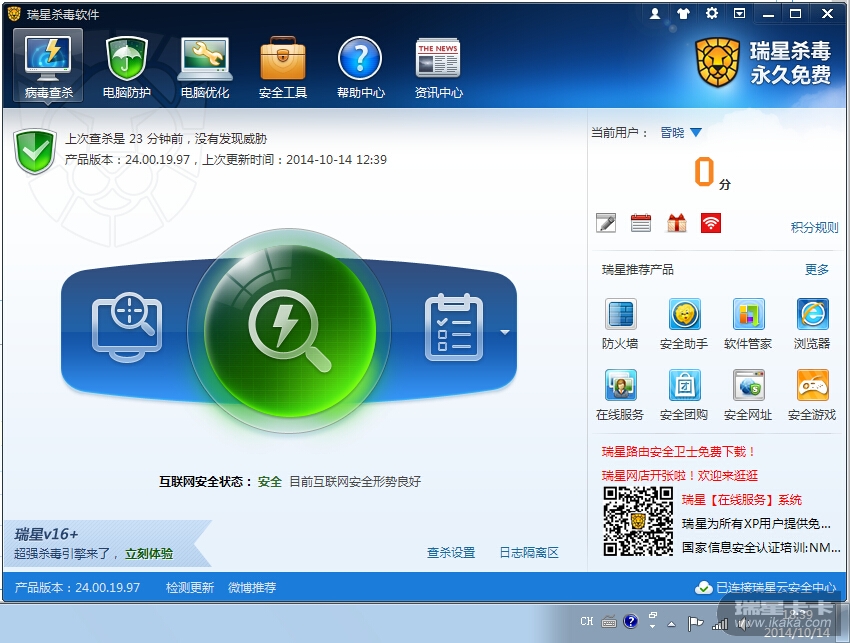Viewport: 850px width, 643px height.
Task: Open 查杀设置 scan settings
Action: click(x=451, y=552)
